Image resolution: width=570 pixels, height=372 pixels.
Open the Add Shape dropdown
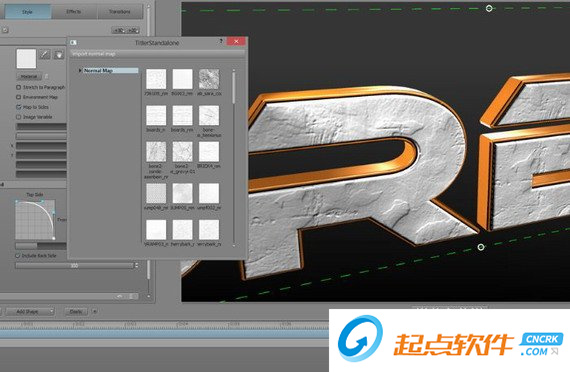30,312
